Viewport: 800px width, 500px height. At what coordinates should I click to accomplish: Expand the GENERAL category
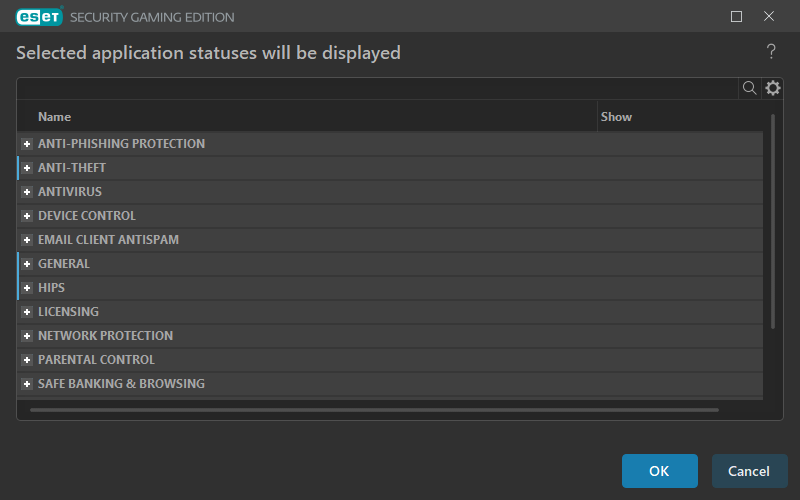click(27, 264)
